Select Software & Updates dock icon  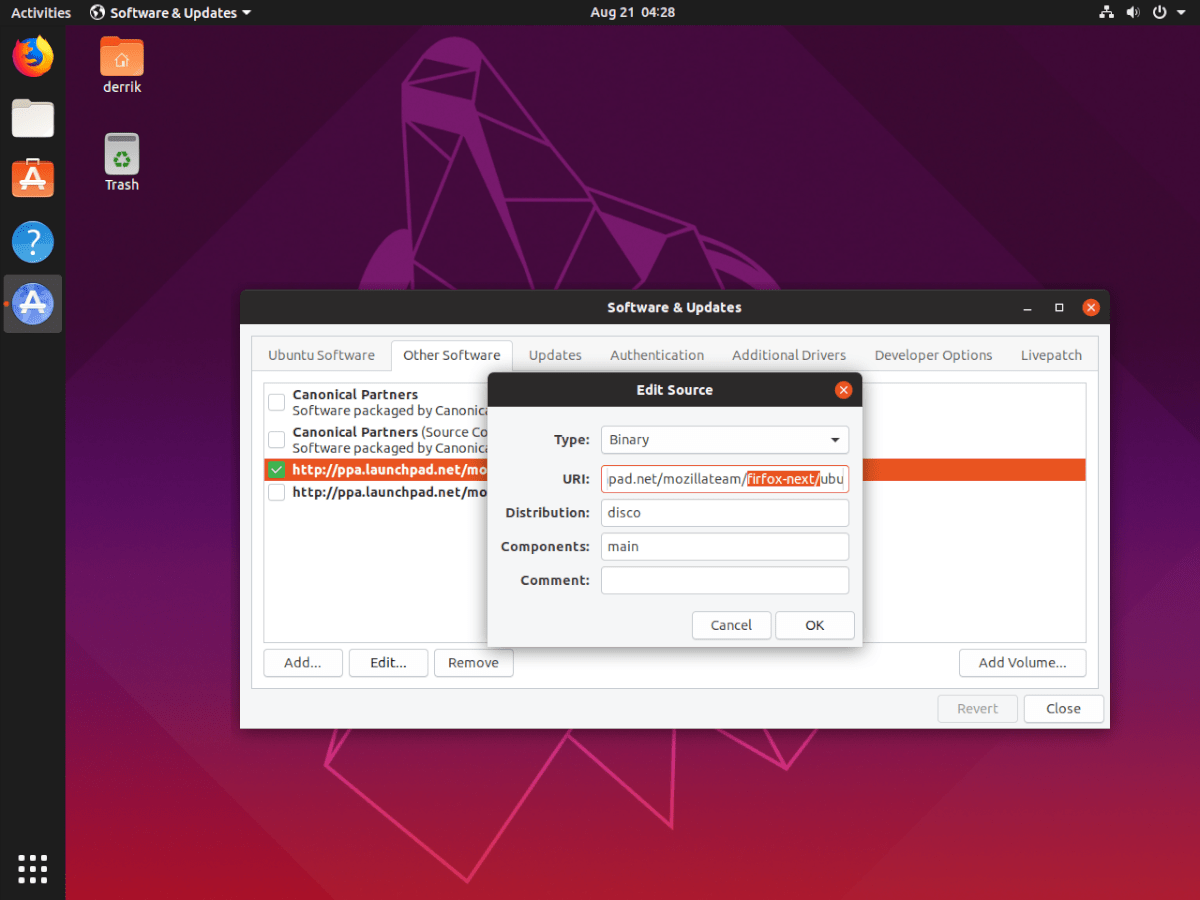(33, 304)
